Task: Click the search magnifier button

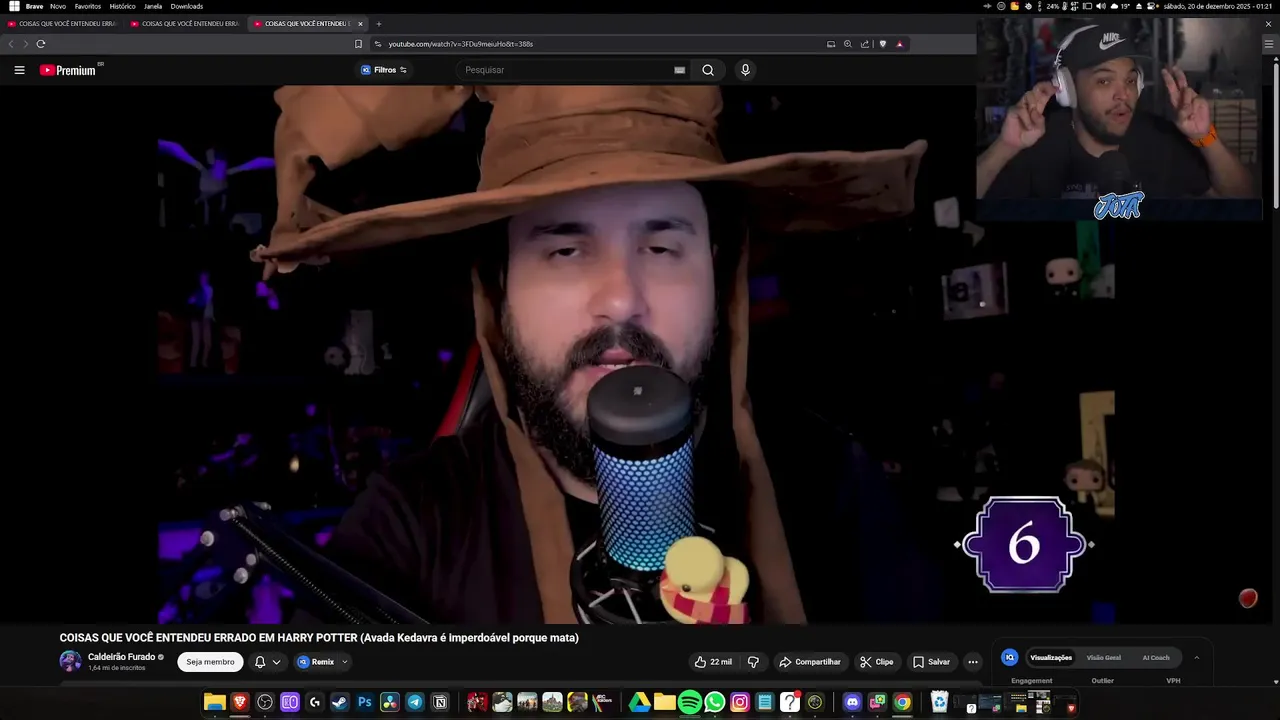Action: point(708,70)
